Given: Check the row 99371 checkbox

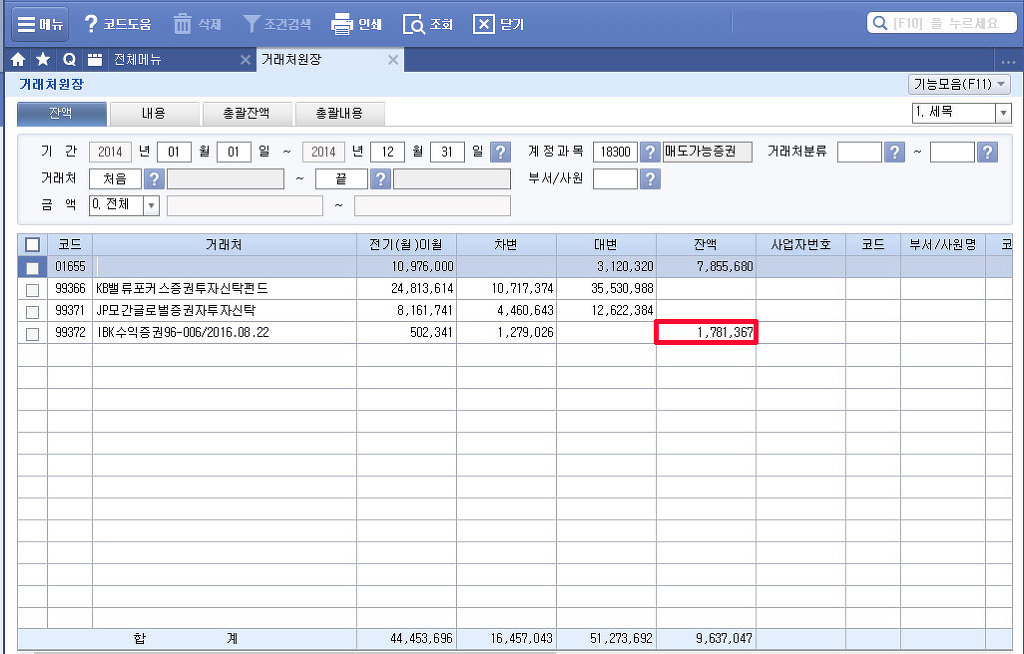Looking at the screenshot, I should pos(32,312).
